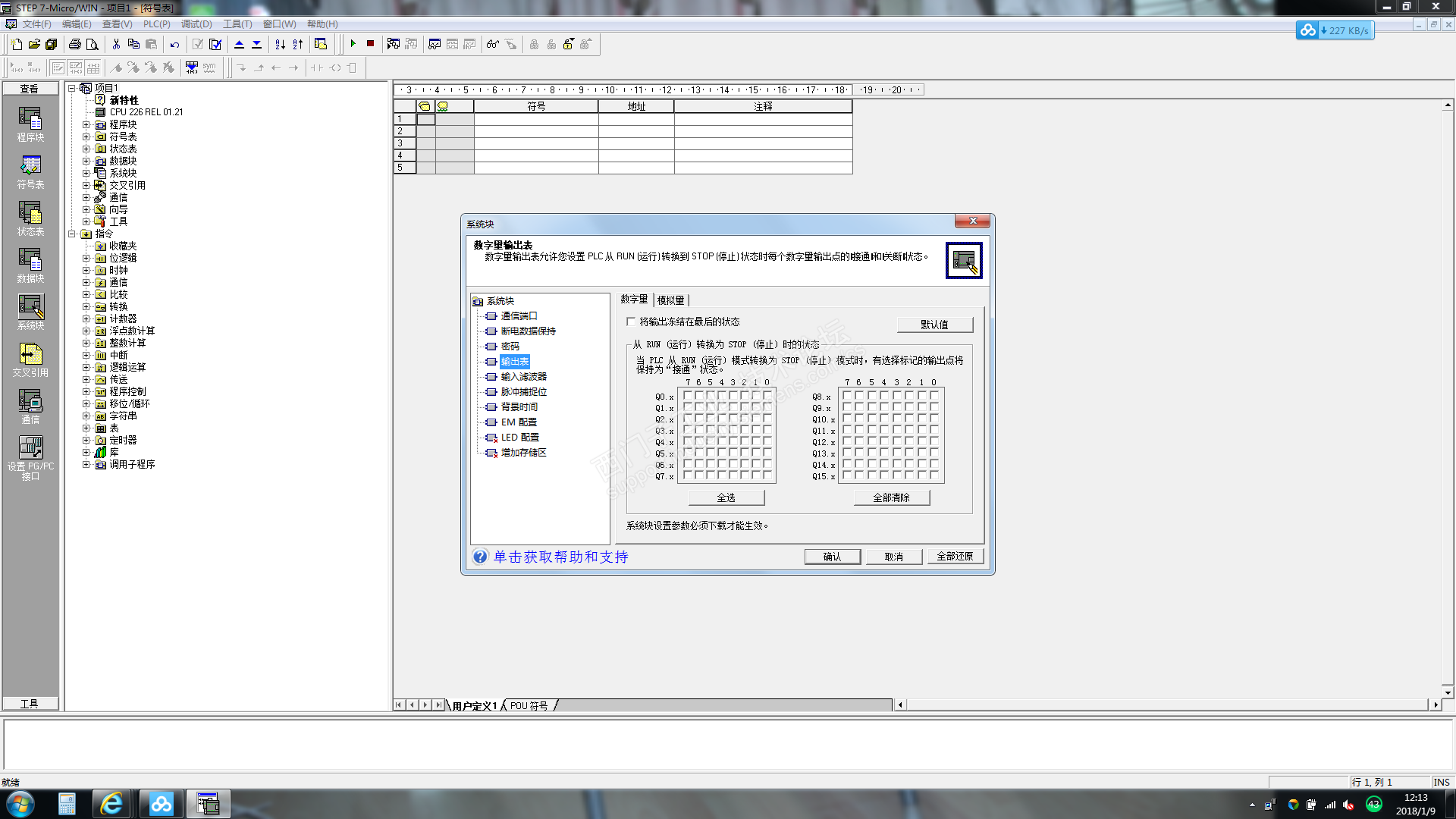Open the PLC(P) menu
Image resolution: width=1456 pixels, height=819 pixels.
[156, 24]
